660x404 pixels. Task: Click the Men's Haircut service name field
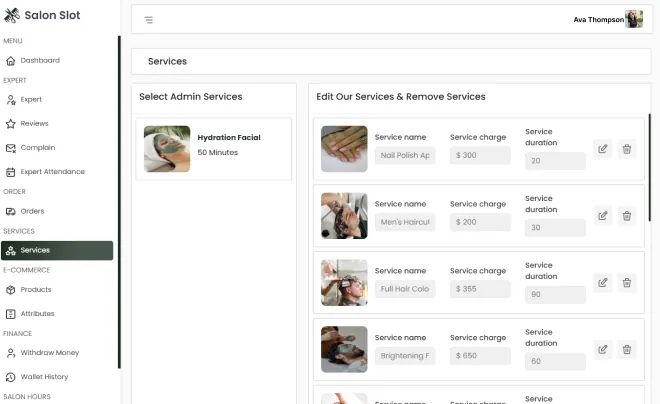click(x=405, y=222)
